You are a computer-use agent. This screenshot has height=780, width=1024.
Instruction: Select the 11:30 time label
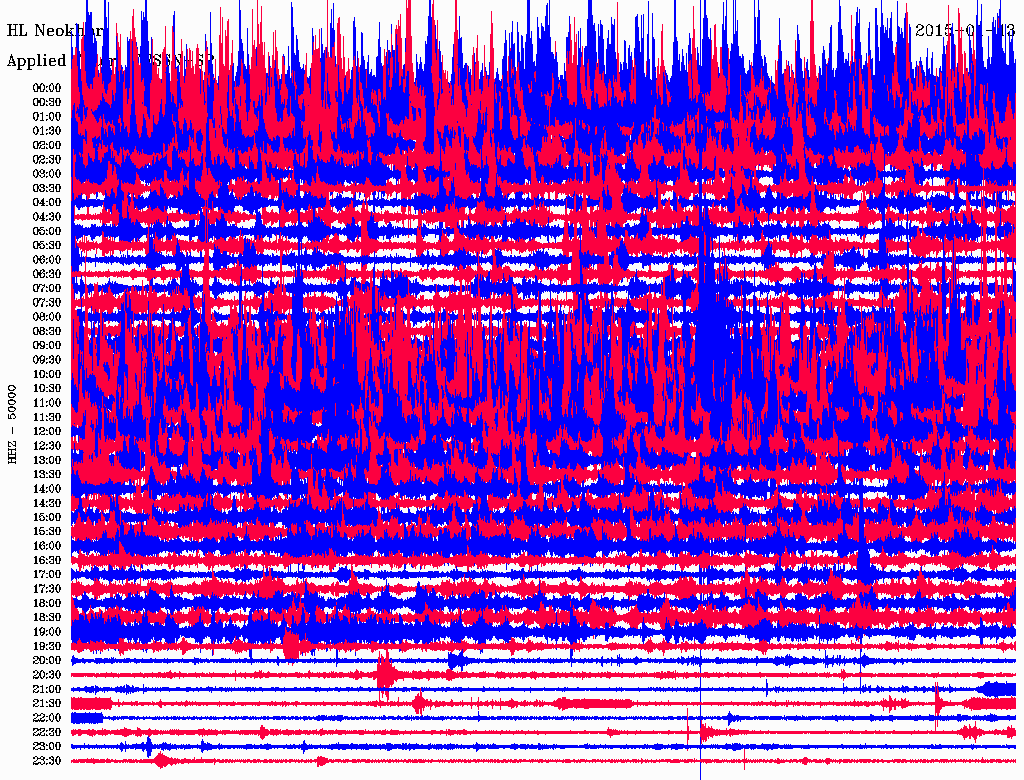tap(47, 417)
